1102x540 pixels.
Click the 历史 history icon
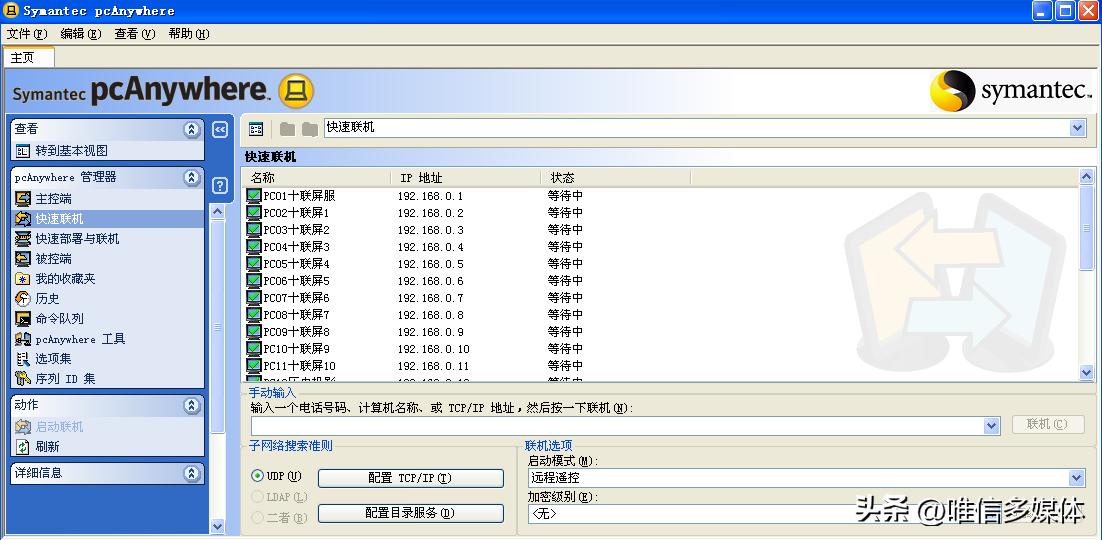pyautogui.click(x=23, y=299)
